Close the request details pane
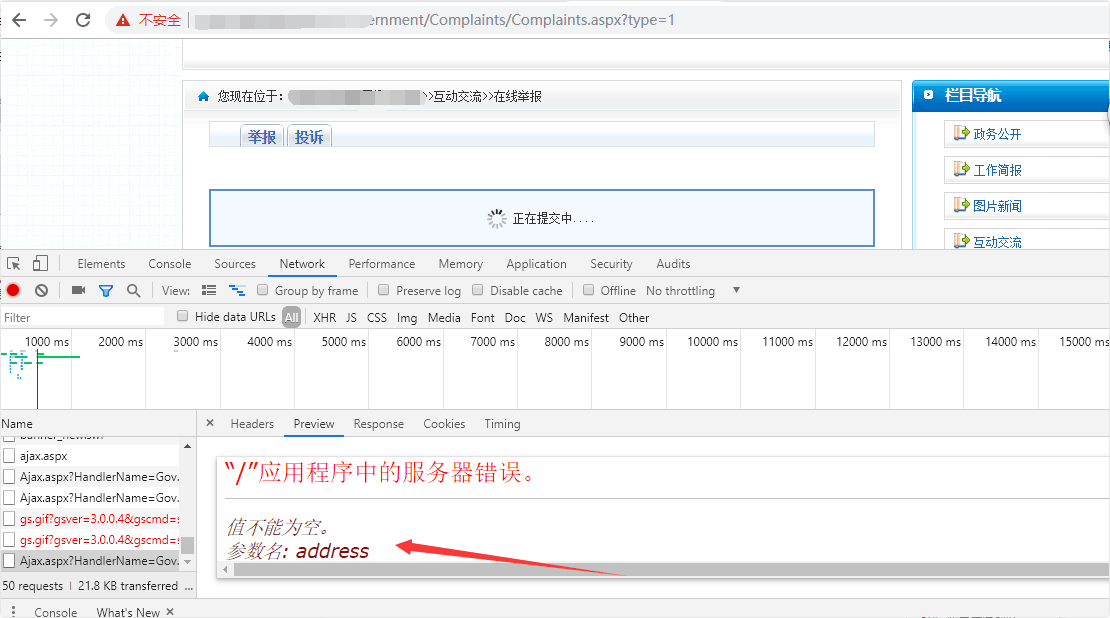This screenshot has height=618, width=1110. [210, 423]
